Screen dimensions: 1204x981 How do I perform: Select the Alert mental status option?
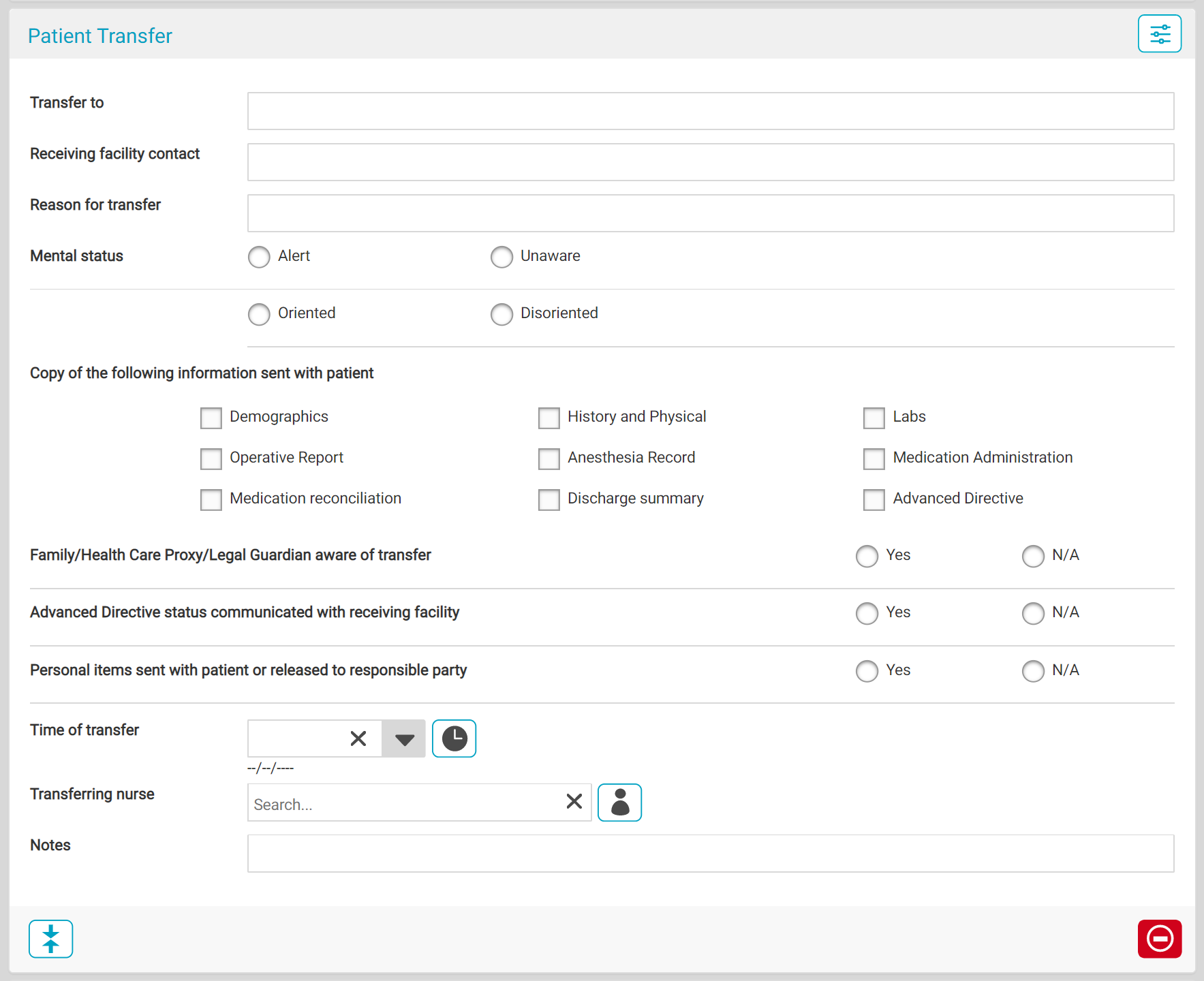[x=259, y=257]
